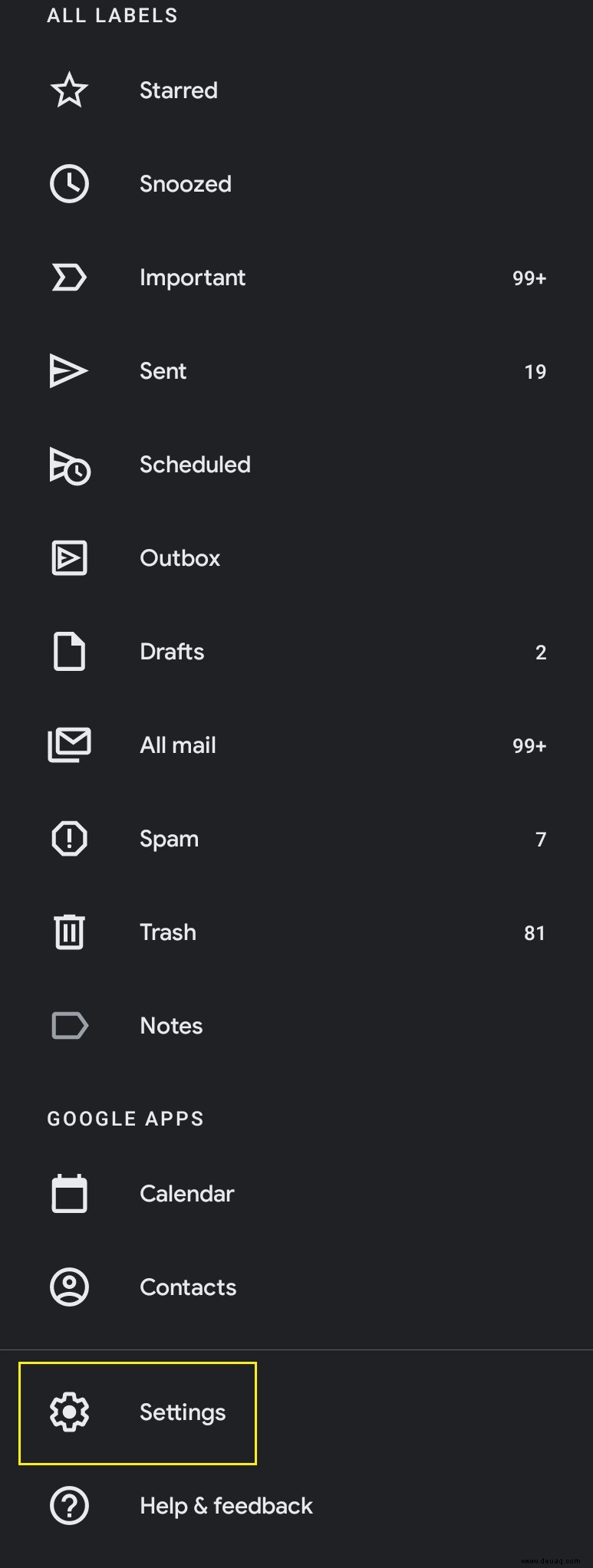
Task: Tap the Sent paper plane icon
Action: tap(69, 371)
